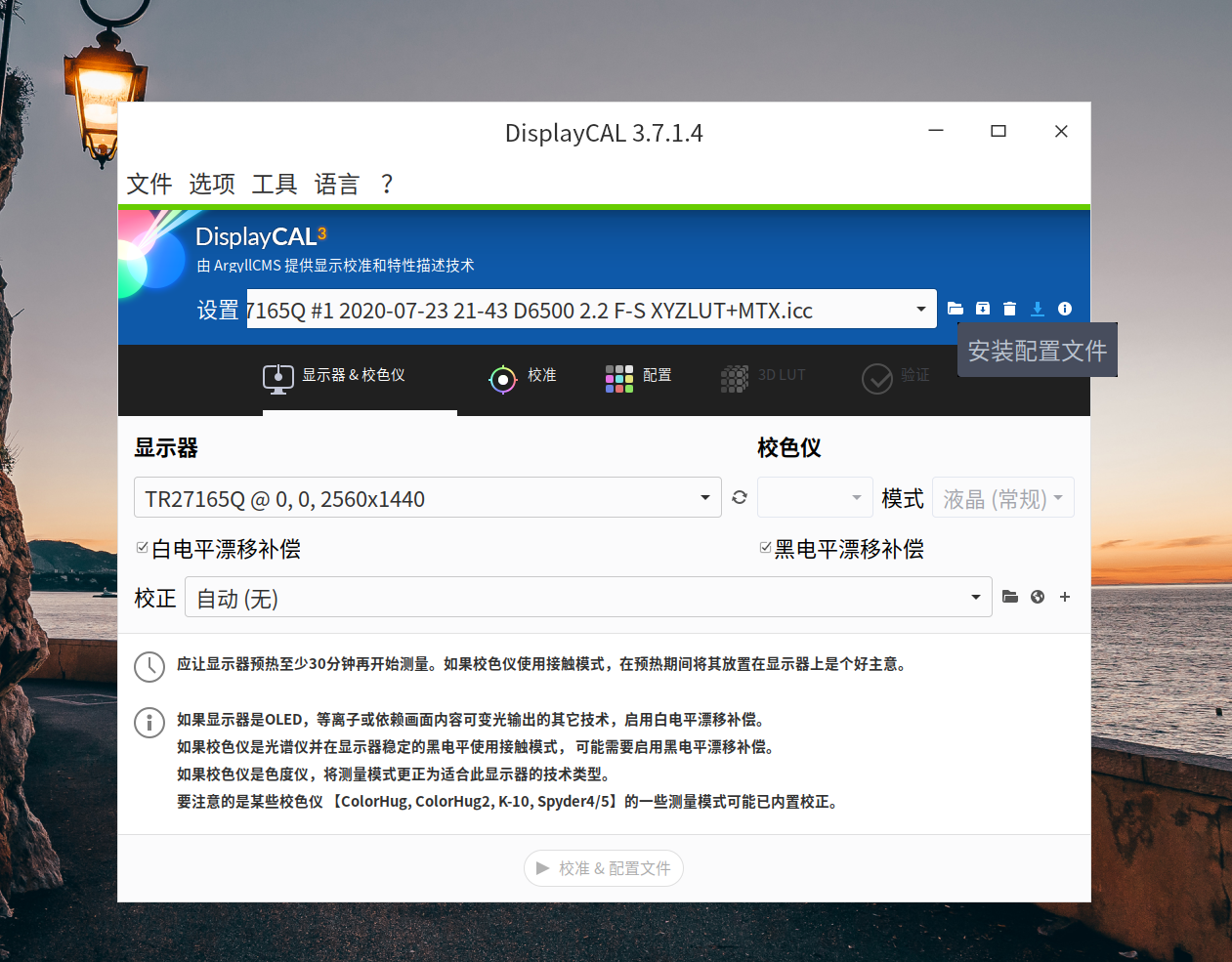Viewport: 1232px width, 962px height.
Task: Close the DisplayCAL window
Action: [x=1061, y=131]
